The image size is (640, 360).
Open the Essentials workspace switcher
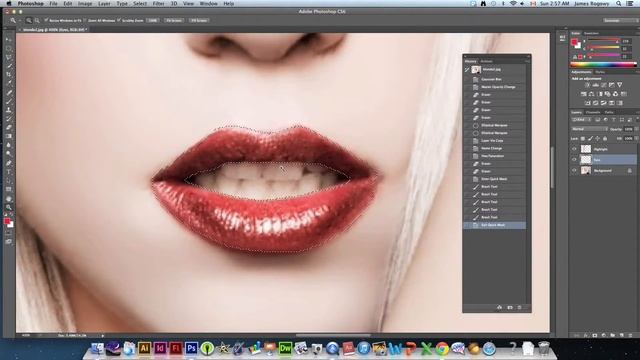(620, 20)
